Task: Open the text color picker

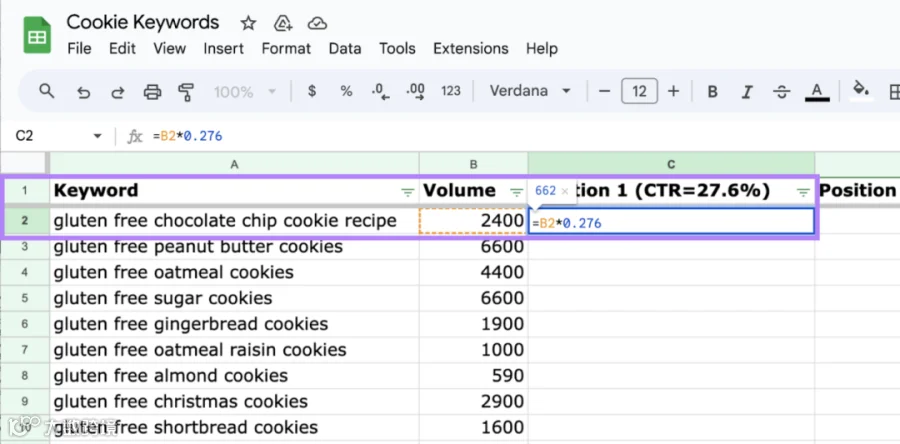Action: (817, 92)
